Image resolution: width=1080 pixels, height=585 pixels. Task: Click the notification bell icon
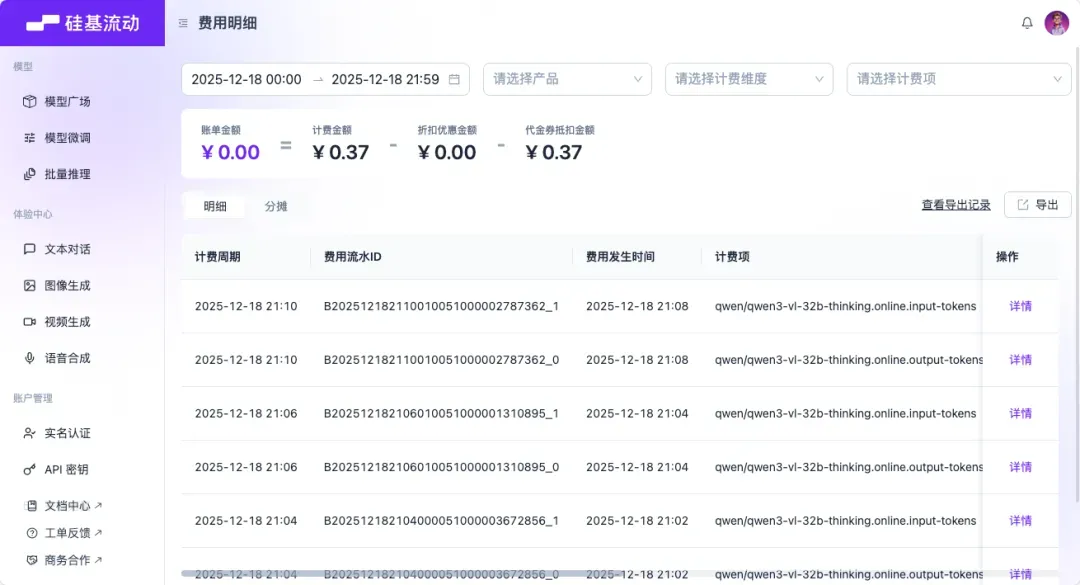pyautogui.click(x=1027, y=23)
